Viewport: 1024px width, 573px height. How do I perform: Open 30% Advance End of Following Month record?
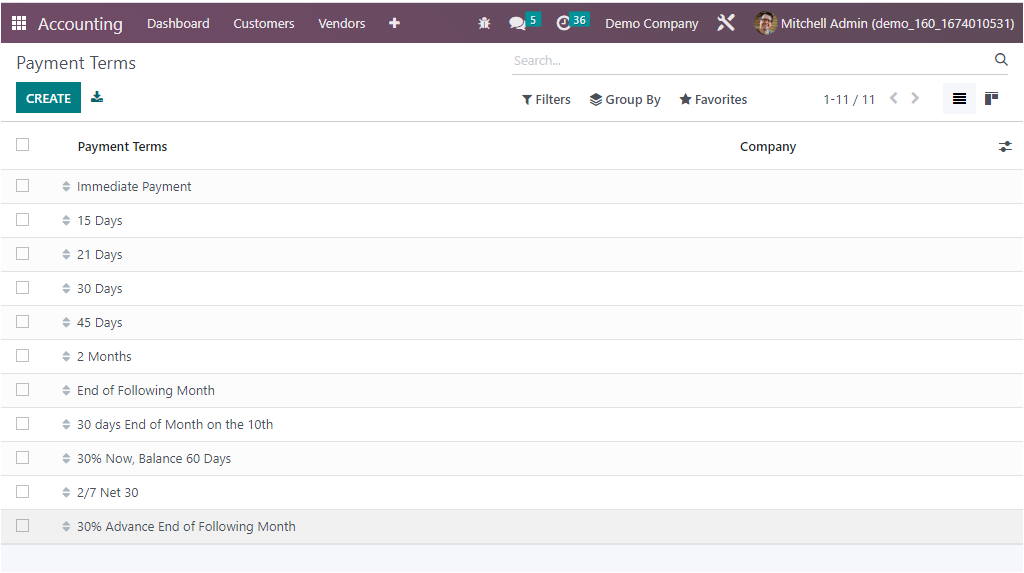186,527
